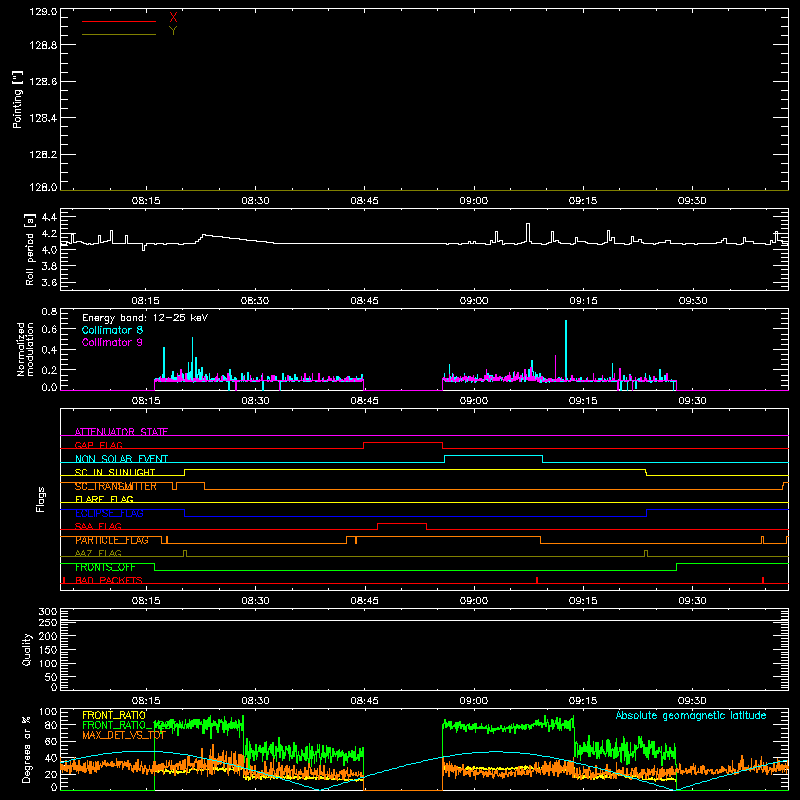Click the 09:15 label under the Flags panel
Viewport: 800px width, 800px height.
583,601
